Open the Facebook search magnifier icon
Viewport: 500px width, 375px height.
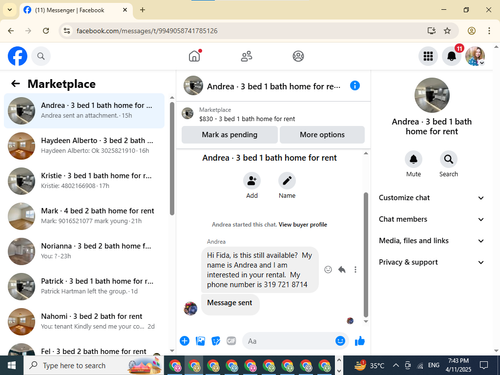coord(41,56)
